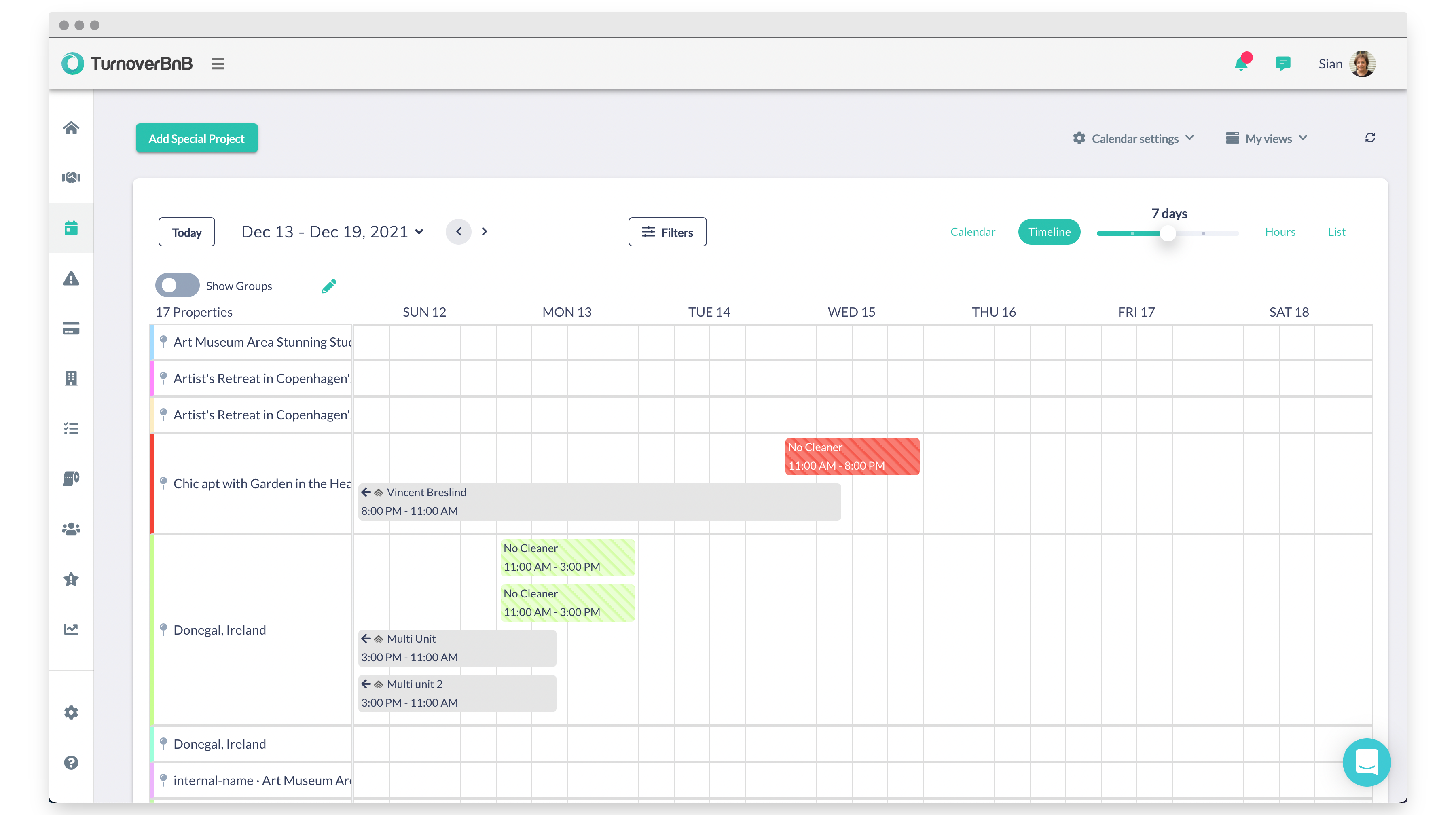Open the notifications bell
Screen dimensions: 1456x815
pos(1241,64)
